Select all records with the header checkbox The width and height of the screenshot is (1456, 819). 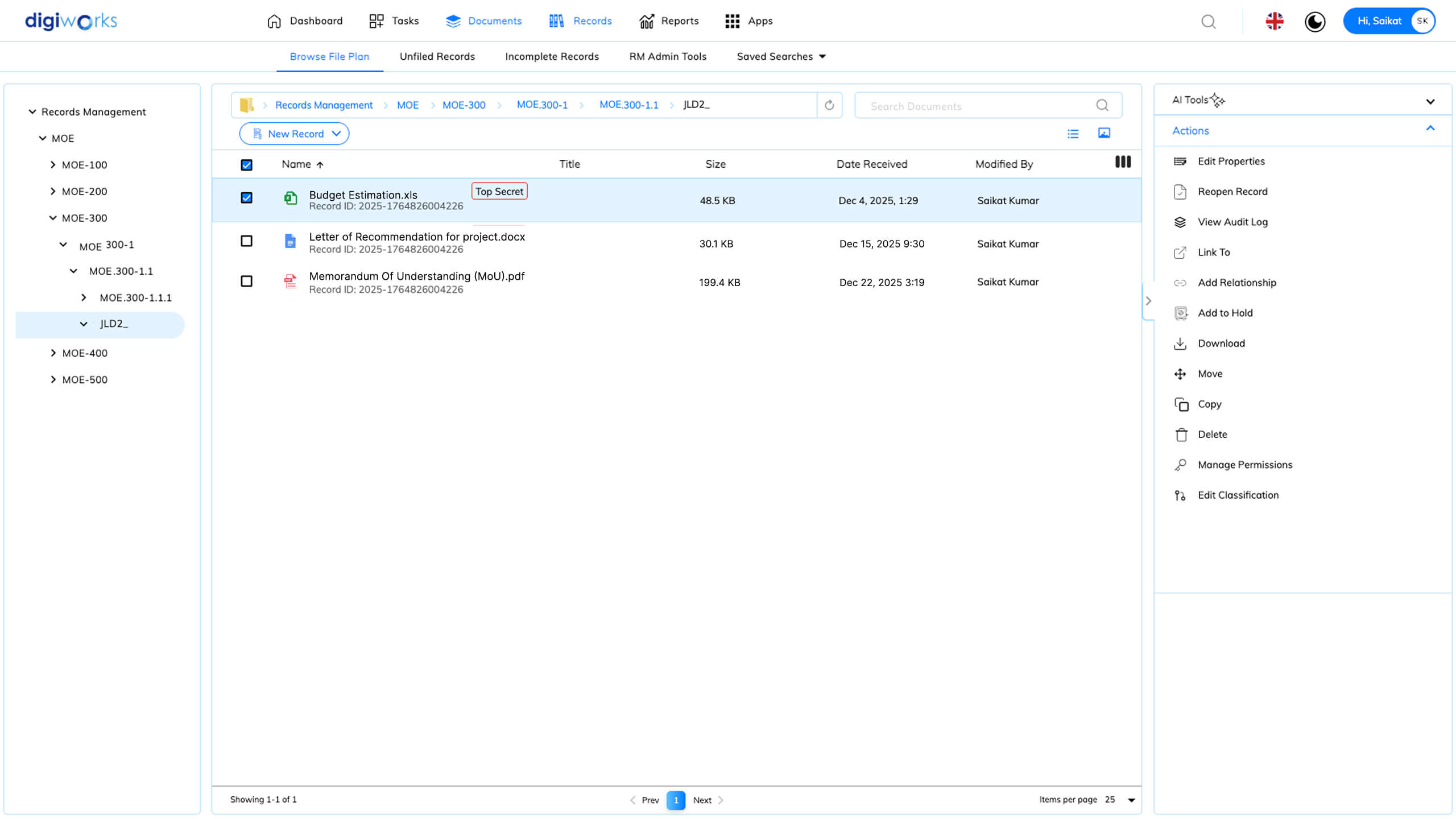click(246, 164)
